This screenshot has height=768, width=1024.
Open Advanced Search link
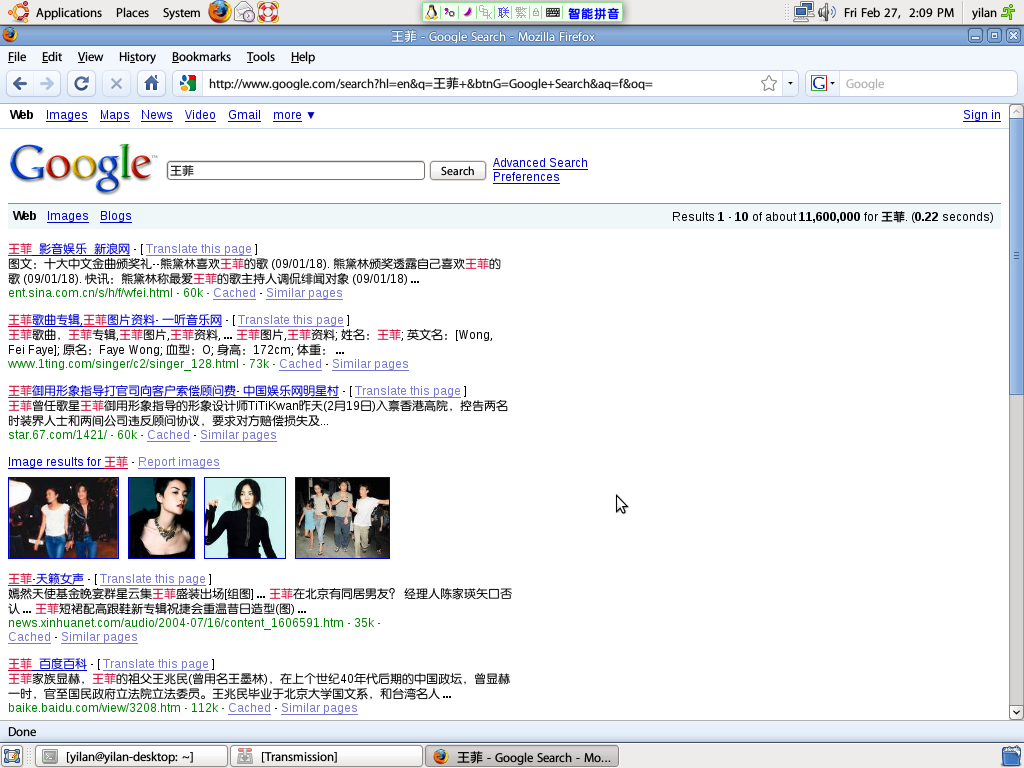[x=540, y=163]
